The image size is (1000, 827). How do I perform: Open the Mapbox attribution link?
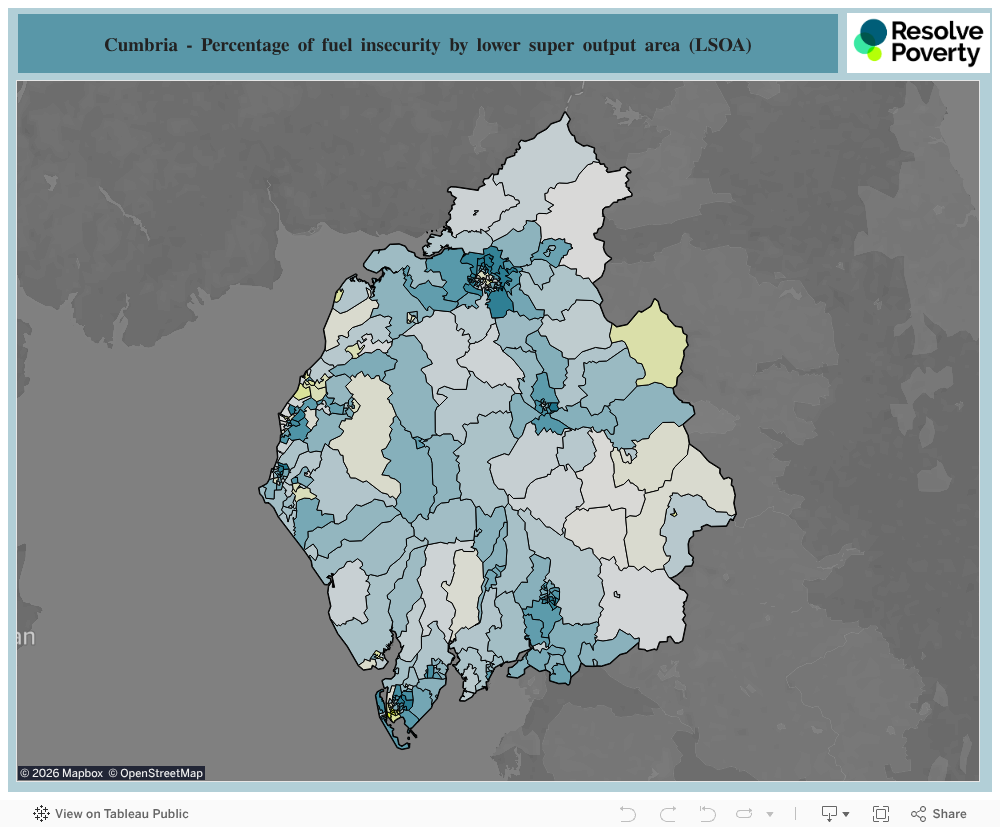click(x=61, y=773)
